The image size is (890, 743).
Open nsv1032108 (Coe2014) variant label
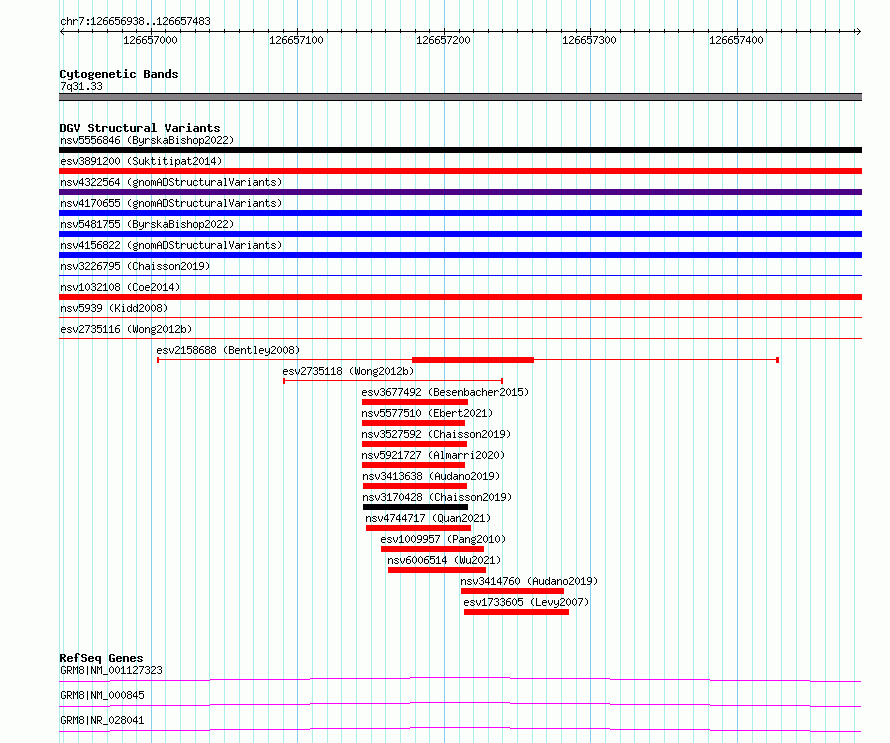(x=120, y=287)
